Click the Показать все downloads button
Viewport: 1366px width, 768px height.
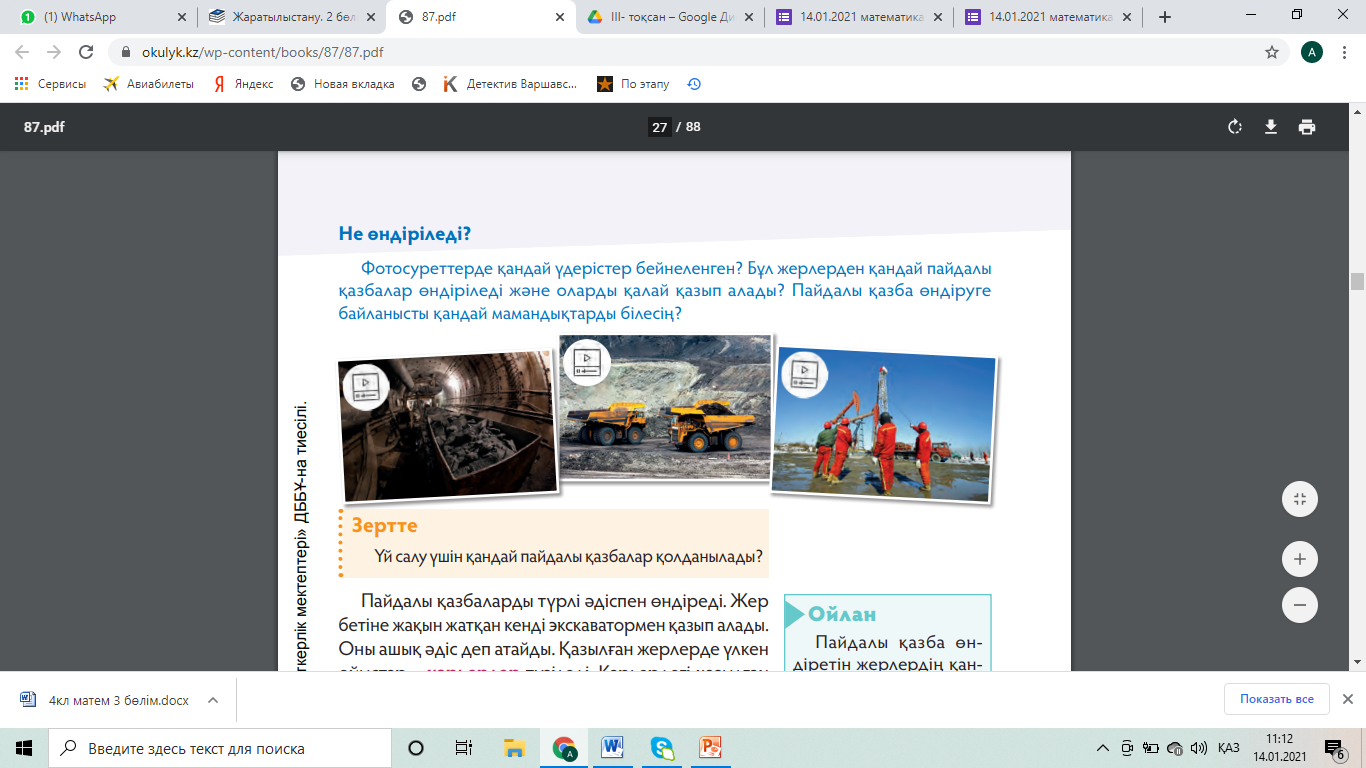click(x=1276, y=699)
